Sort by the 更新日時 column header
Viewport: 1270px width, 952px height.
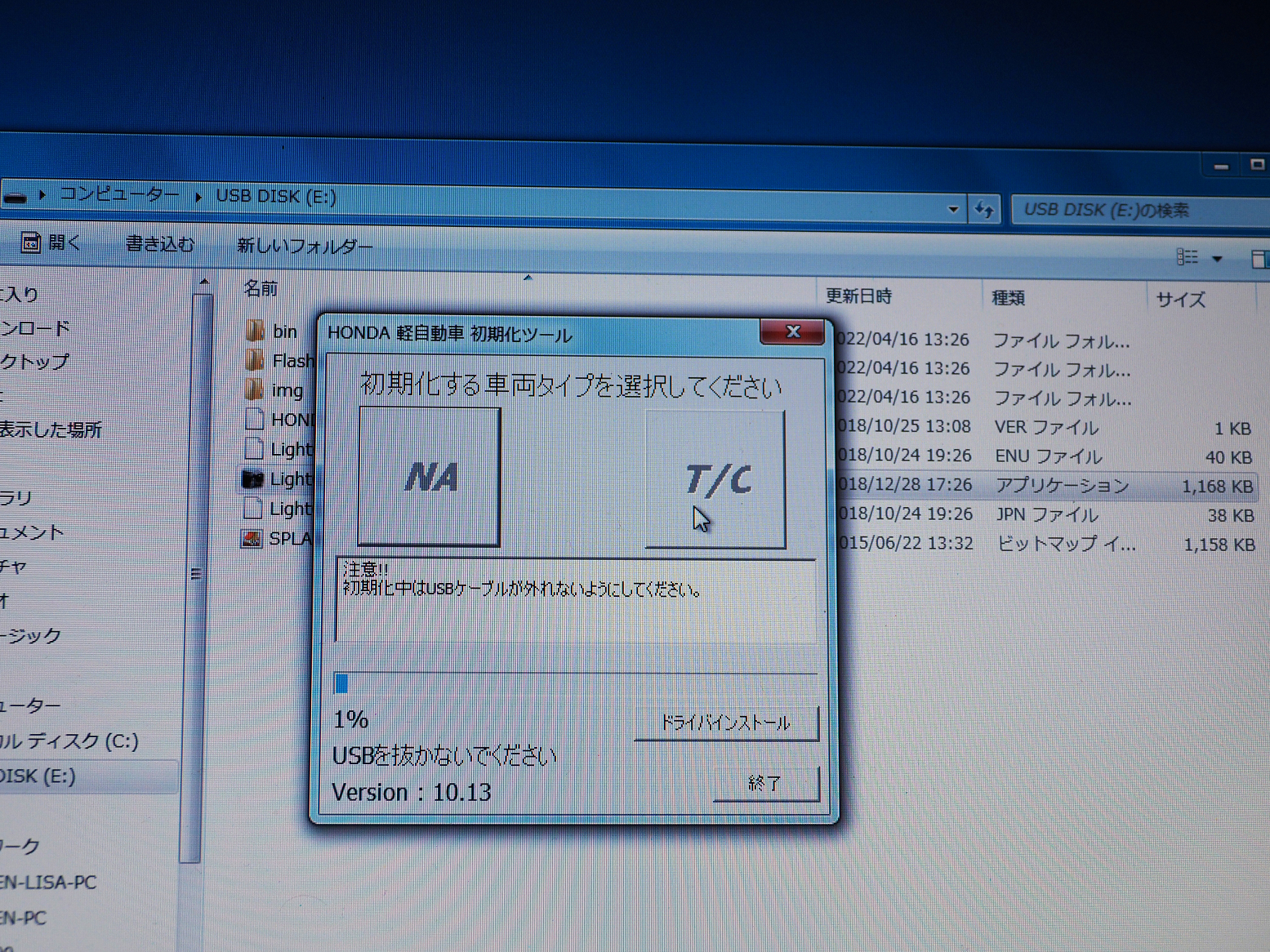pos(858,296)
